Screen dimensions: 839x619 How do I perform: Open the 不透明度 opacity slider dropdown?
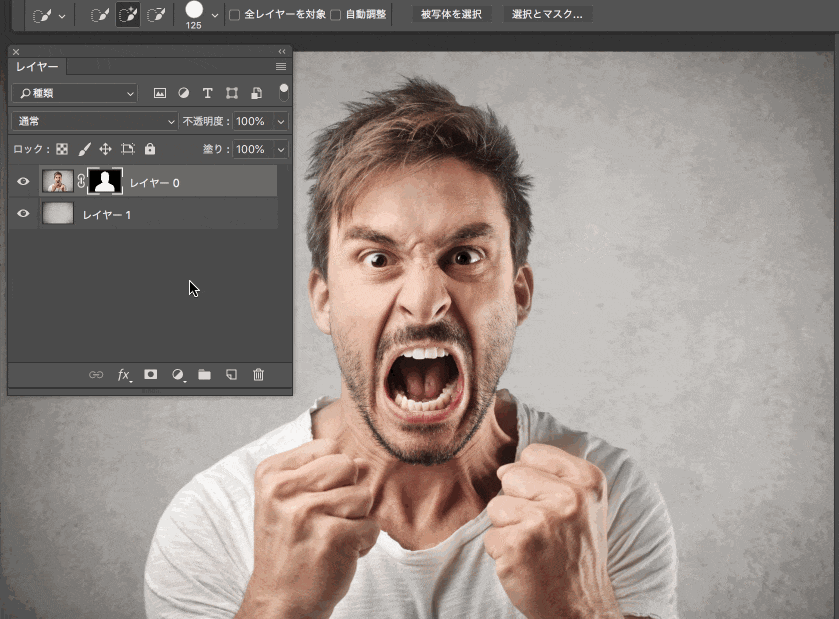click(281, 121)
